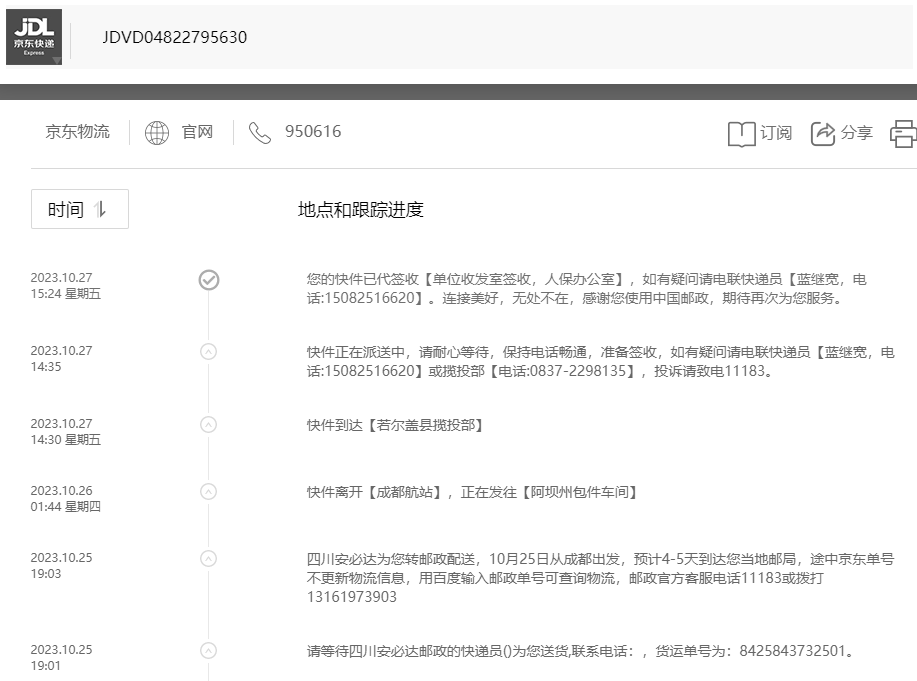Click tracking number field JDVD04822795630
This screenshot has width=917, height=681.
tap(174, 37)
